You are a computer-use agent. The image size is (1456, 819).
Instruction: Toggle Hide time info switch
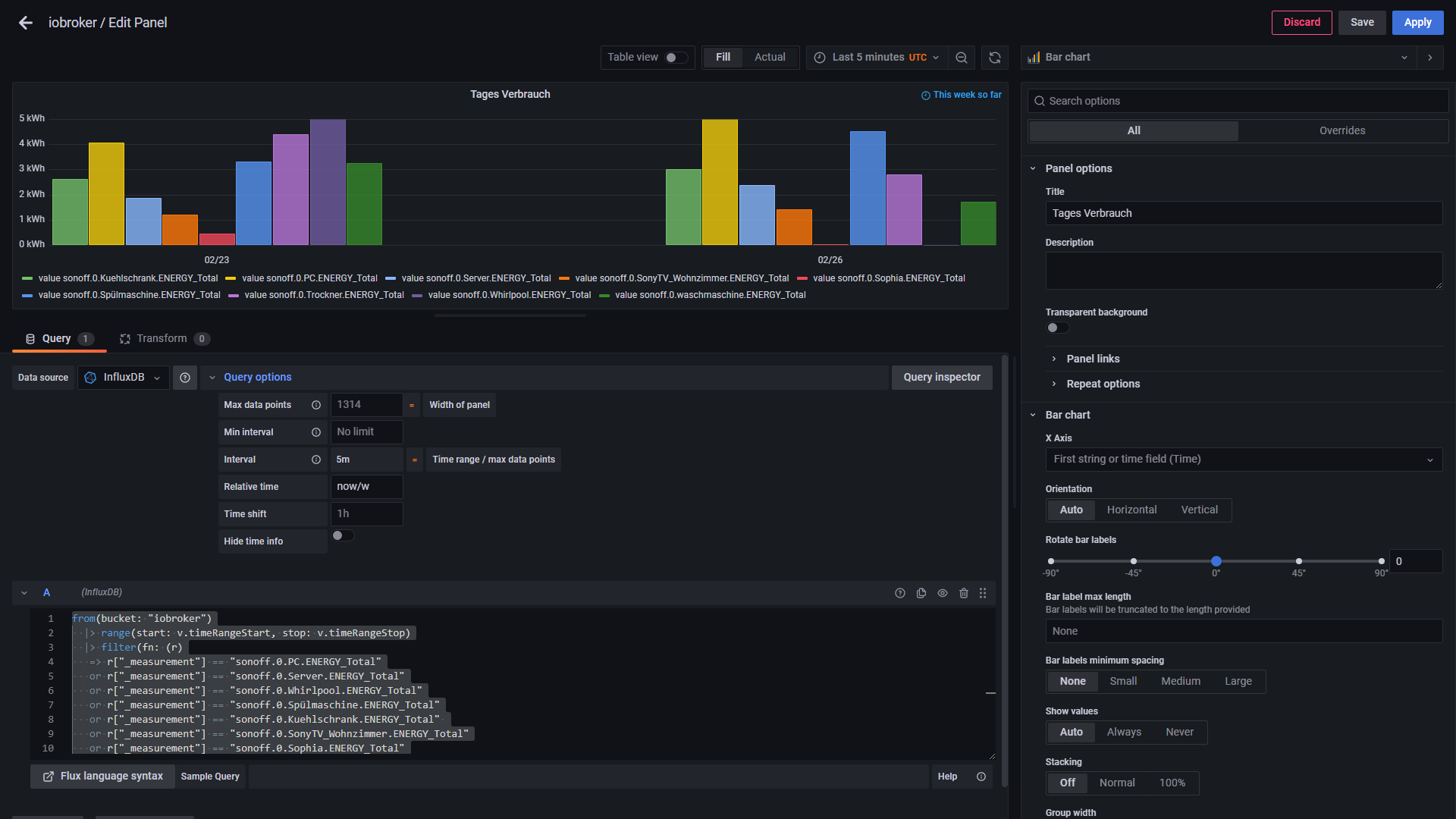[343, 535]
